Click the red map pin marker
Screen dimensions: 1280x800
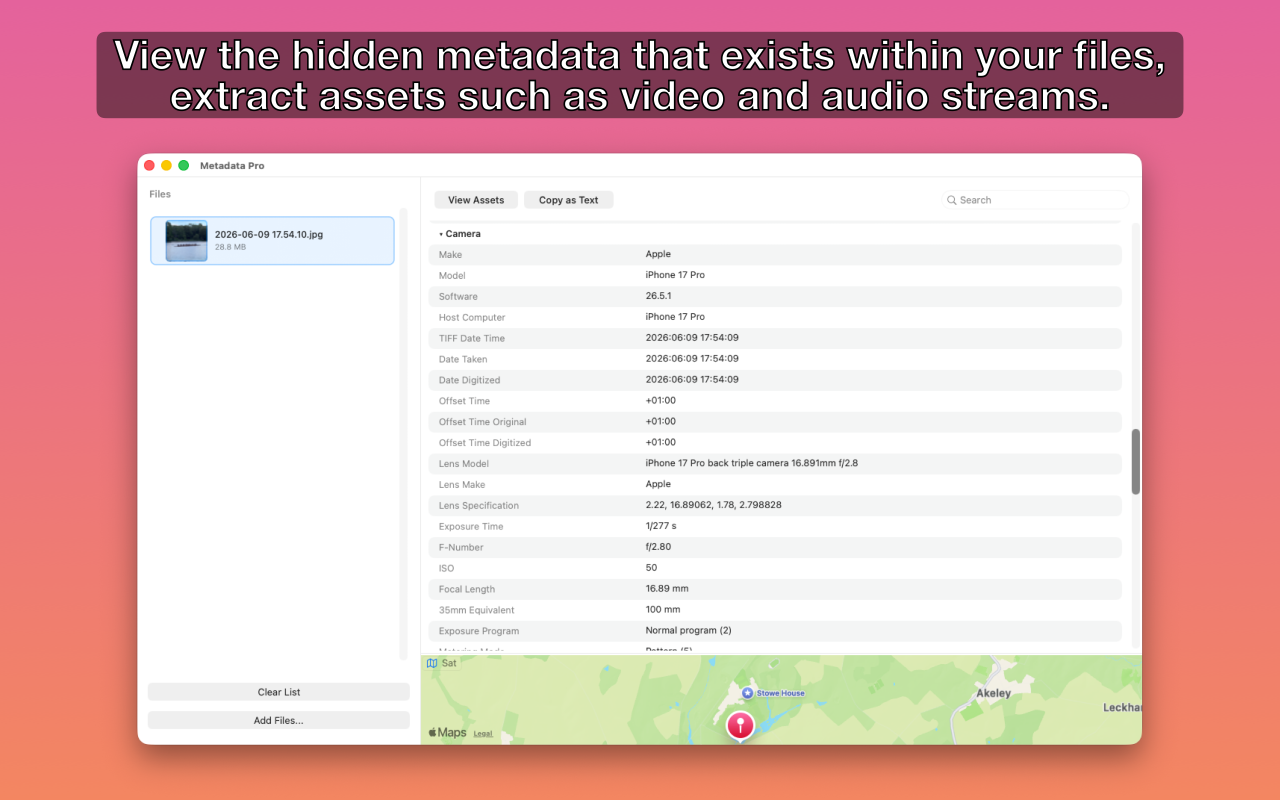click(740, 725)
